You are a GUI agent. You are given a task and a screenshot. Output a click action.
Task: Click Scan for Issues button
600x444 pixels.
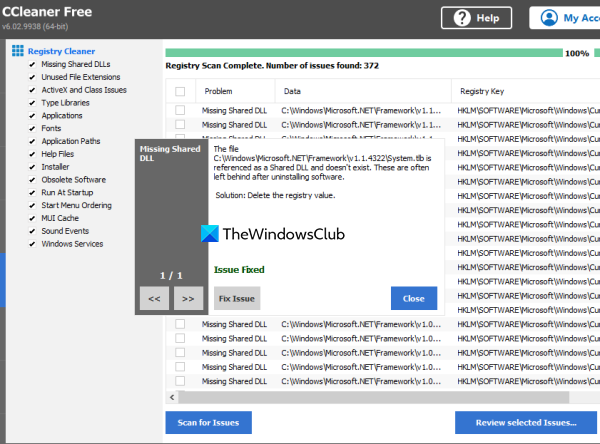[209, 423]
